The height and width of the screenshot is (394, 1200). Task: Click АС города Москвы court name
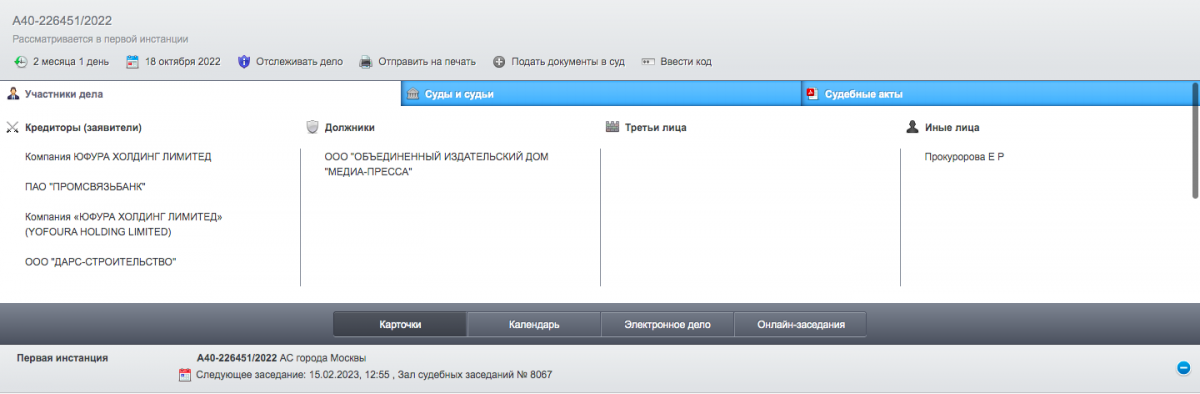(x=324, y=358)
